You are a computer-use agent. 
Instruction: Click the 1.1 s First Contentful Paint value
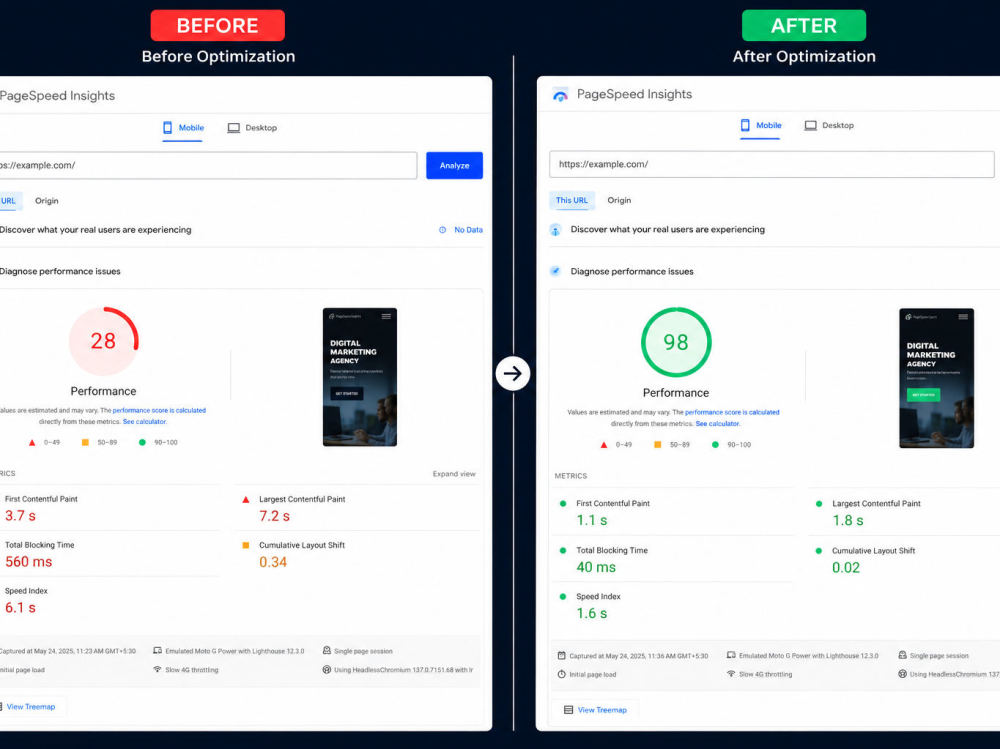tap(592, 521)
